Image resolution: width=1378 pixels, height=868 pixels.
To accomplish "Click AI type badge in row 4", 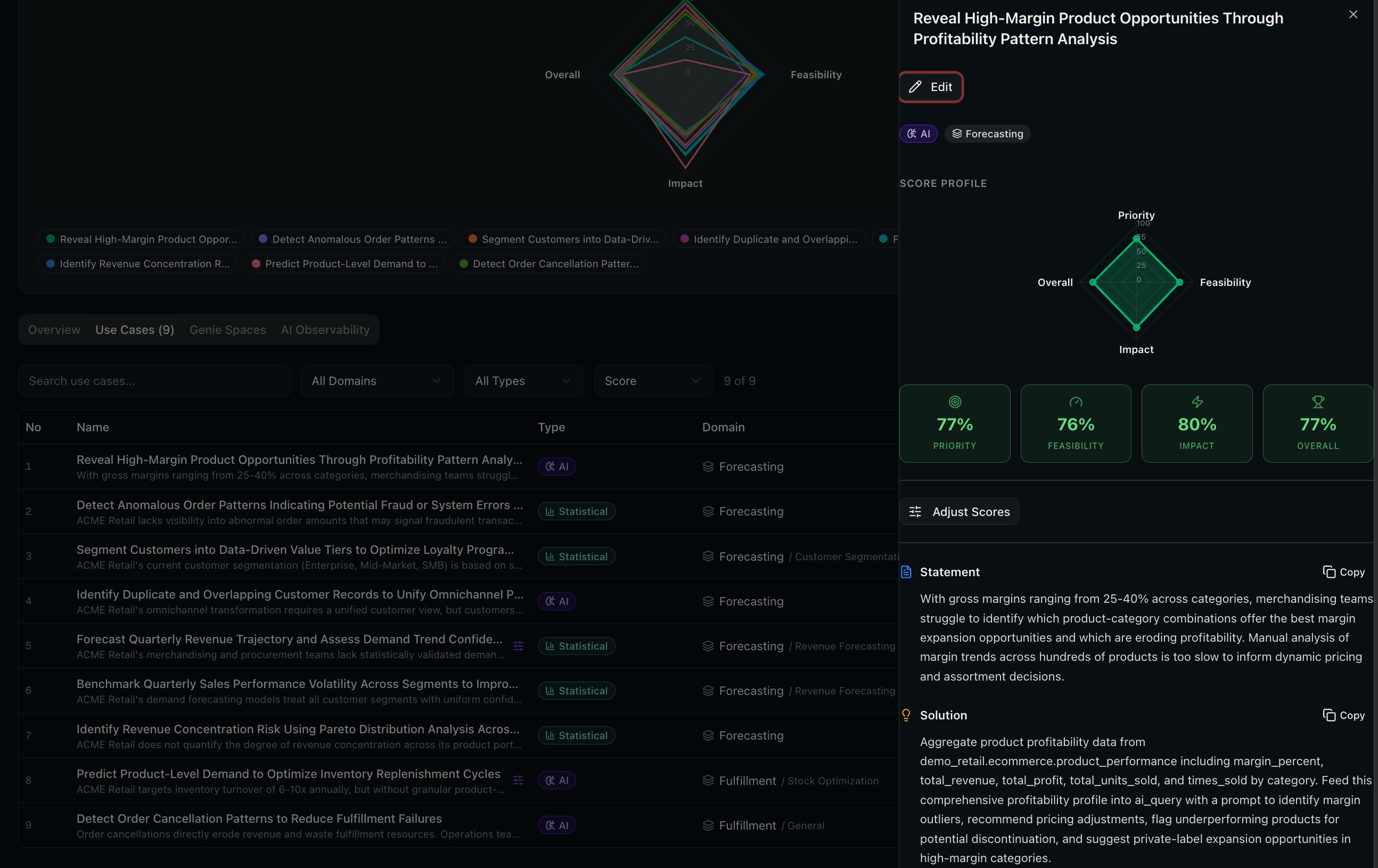I will pos(557,601).
